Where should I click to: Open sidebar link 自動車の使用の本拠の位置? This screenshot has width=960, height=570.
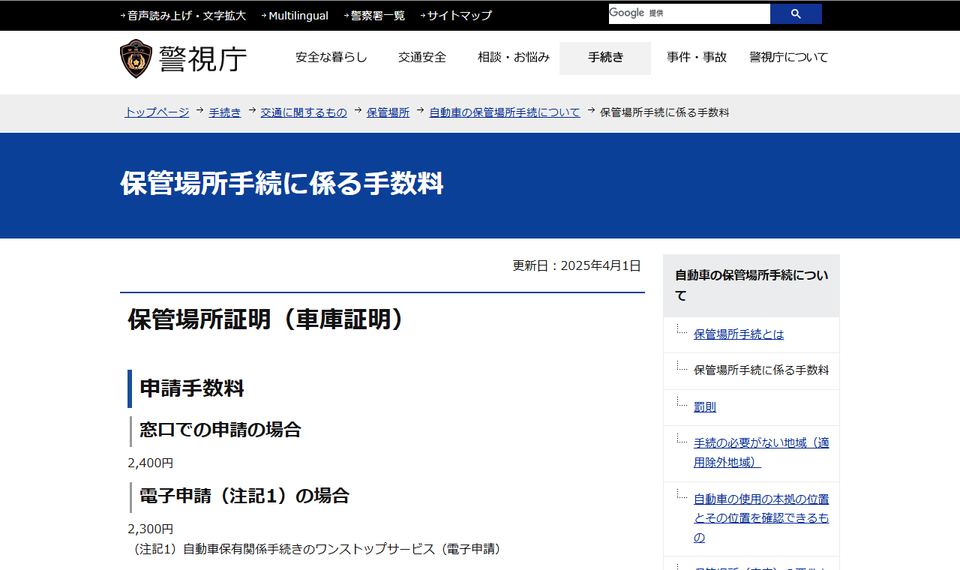(x=761, y=518)
